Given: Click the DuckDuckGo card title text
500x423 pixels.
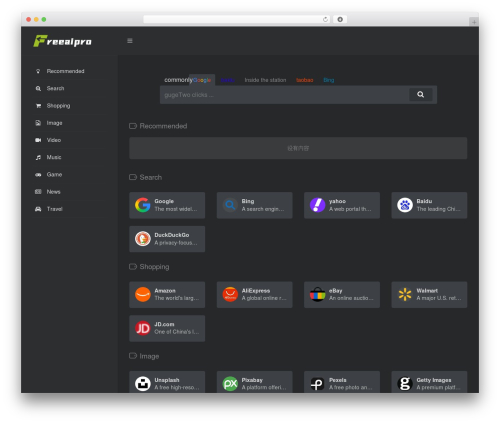Looking at the screenshot, I should pyautogui.click(x=172, y=235).
